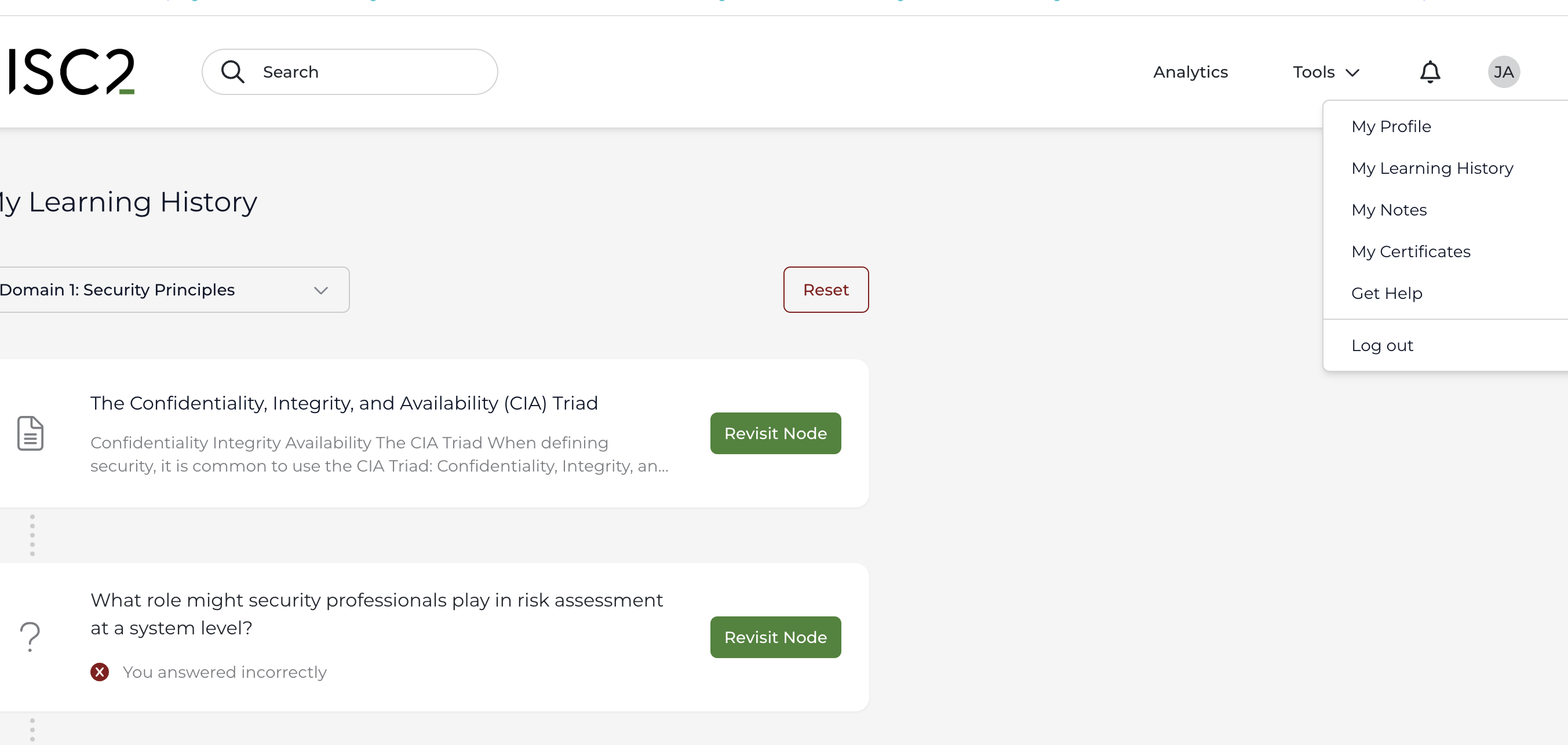Click the search magnifier icon
Viewport: 1568px width, 745px height.
click(x=232, y=71)
